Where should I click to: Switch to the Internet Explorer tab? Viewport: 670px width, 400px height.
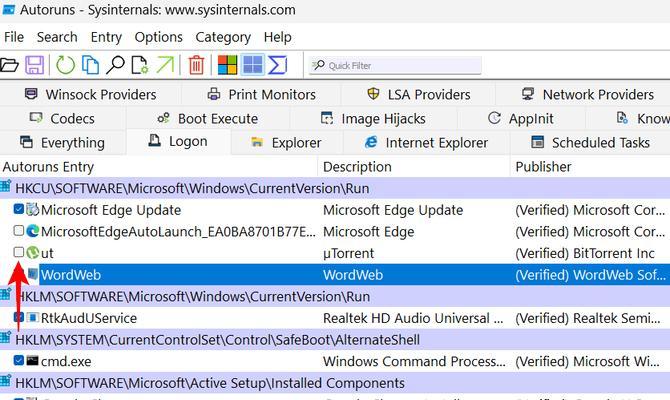tap(426, 143)
